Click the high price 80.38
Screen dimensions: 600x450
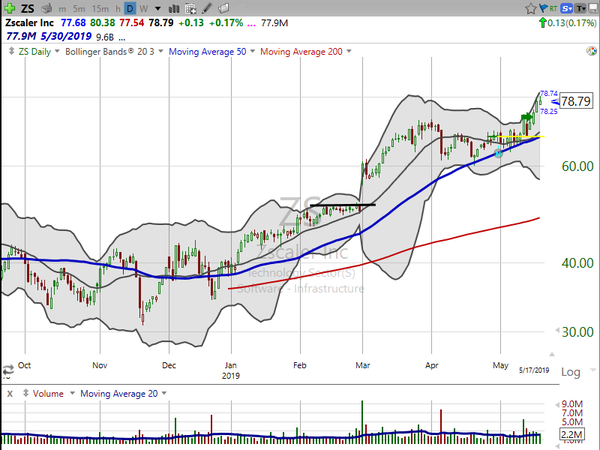103,23
